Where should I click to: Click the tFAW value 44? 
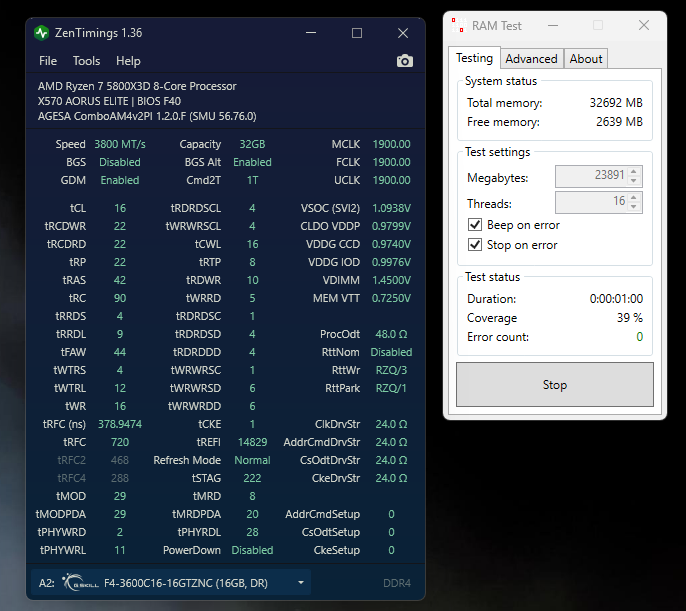click(x=120, y=352)
